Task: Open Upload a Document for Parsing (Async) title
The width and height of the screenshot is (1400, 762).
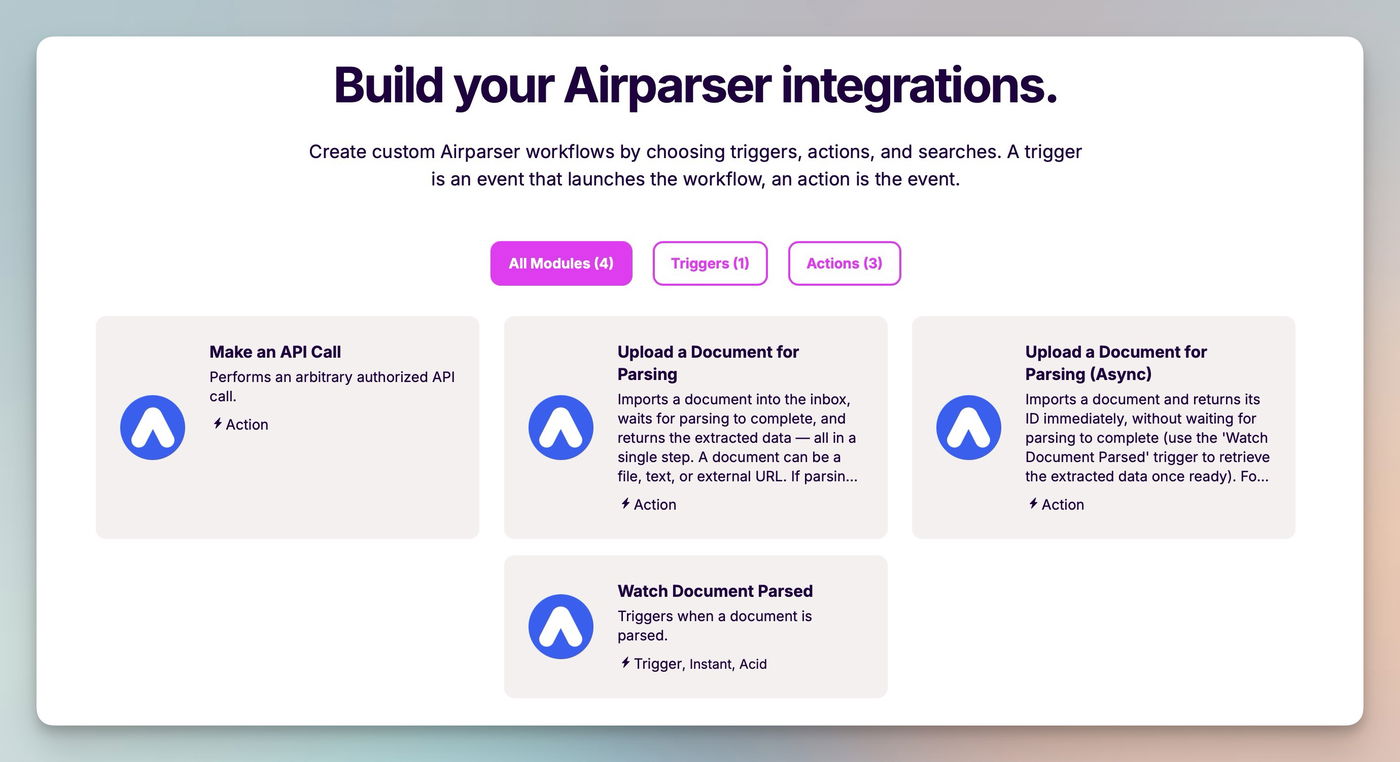Action: click(x=1116, y=363)
